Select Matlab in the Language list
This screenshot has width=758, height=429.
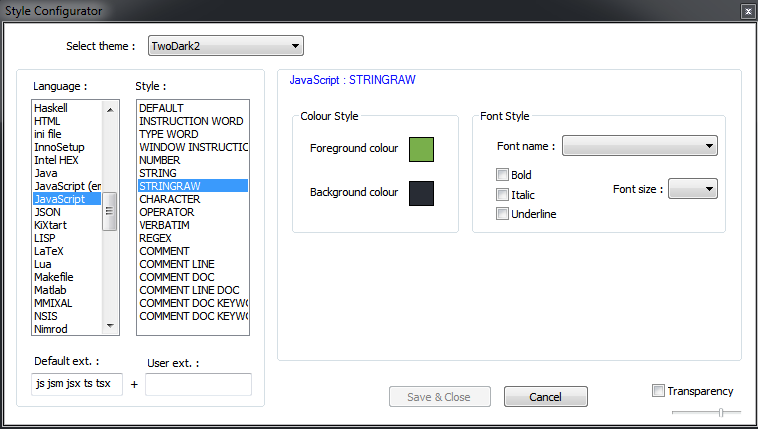pos(67,290)
